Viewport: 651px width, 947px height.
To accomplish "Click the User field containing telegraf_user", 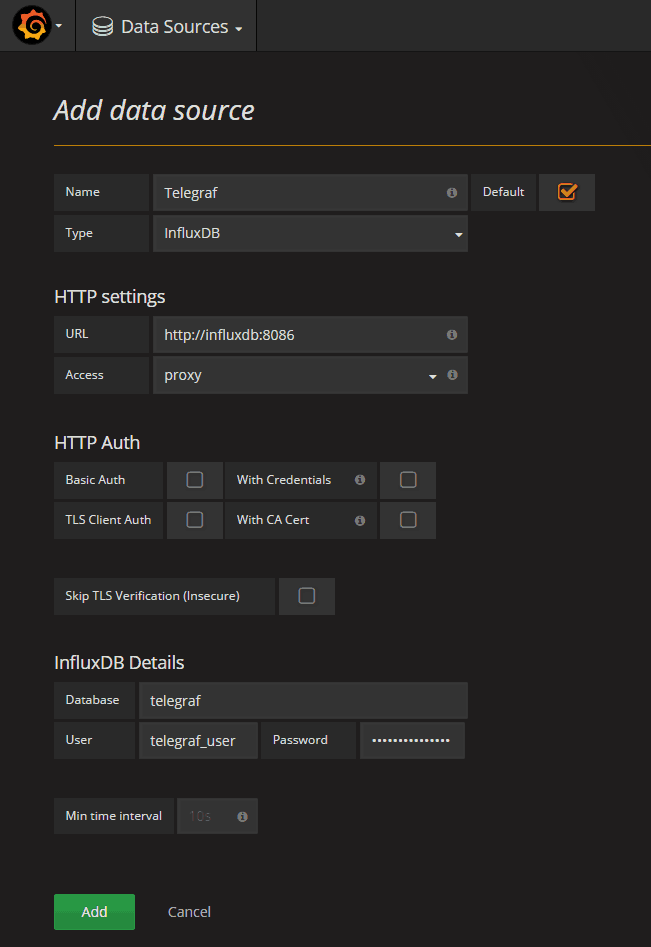I will coord(198,740).
